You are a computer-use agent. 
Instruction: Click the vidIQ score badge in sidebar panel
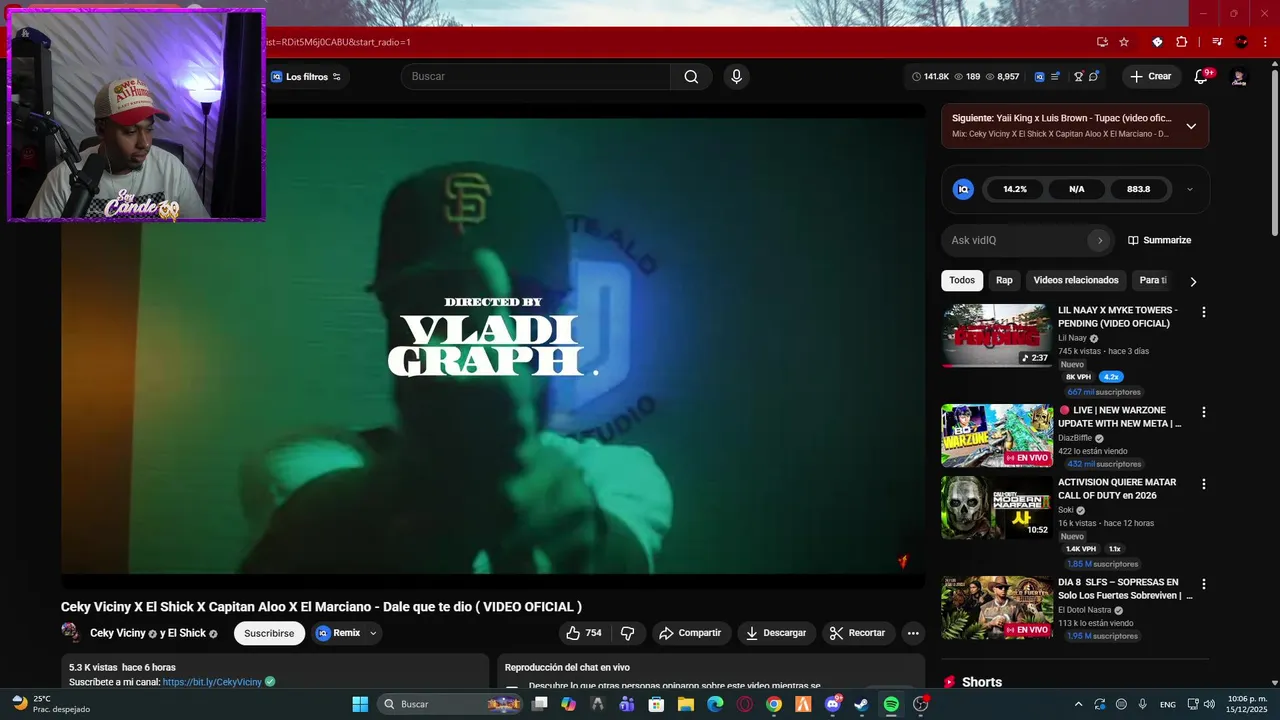coord(963,189)
